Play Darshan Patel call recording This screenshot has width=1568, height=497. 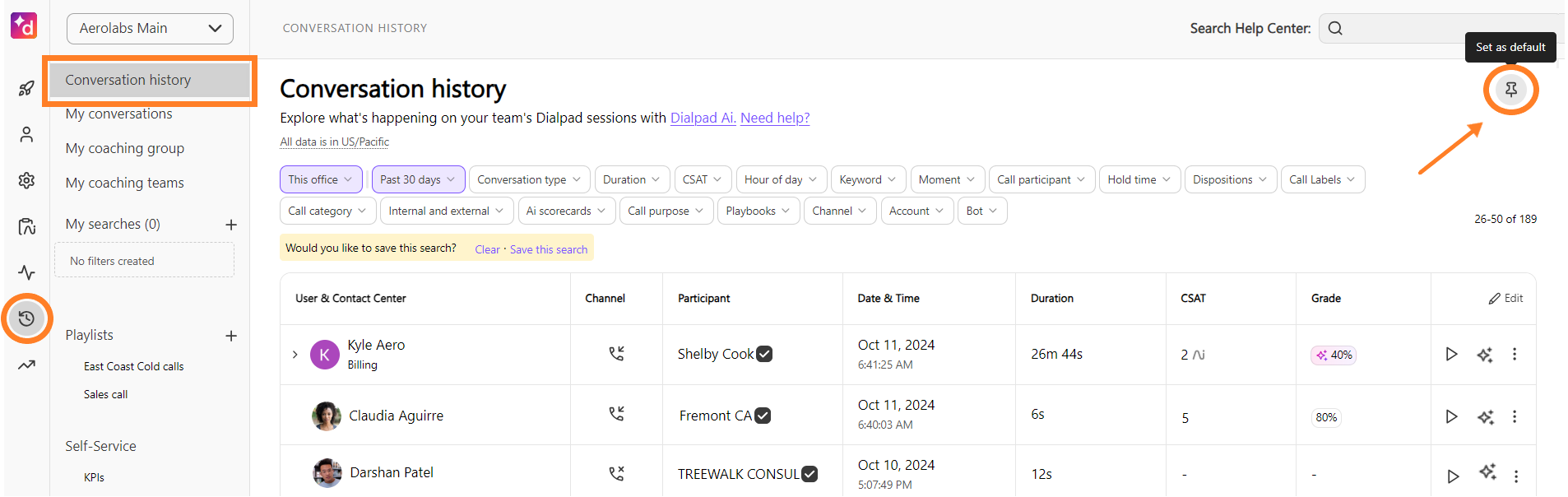[x=1453, y=476]
